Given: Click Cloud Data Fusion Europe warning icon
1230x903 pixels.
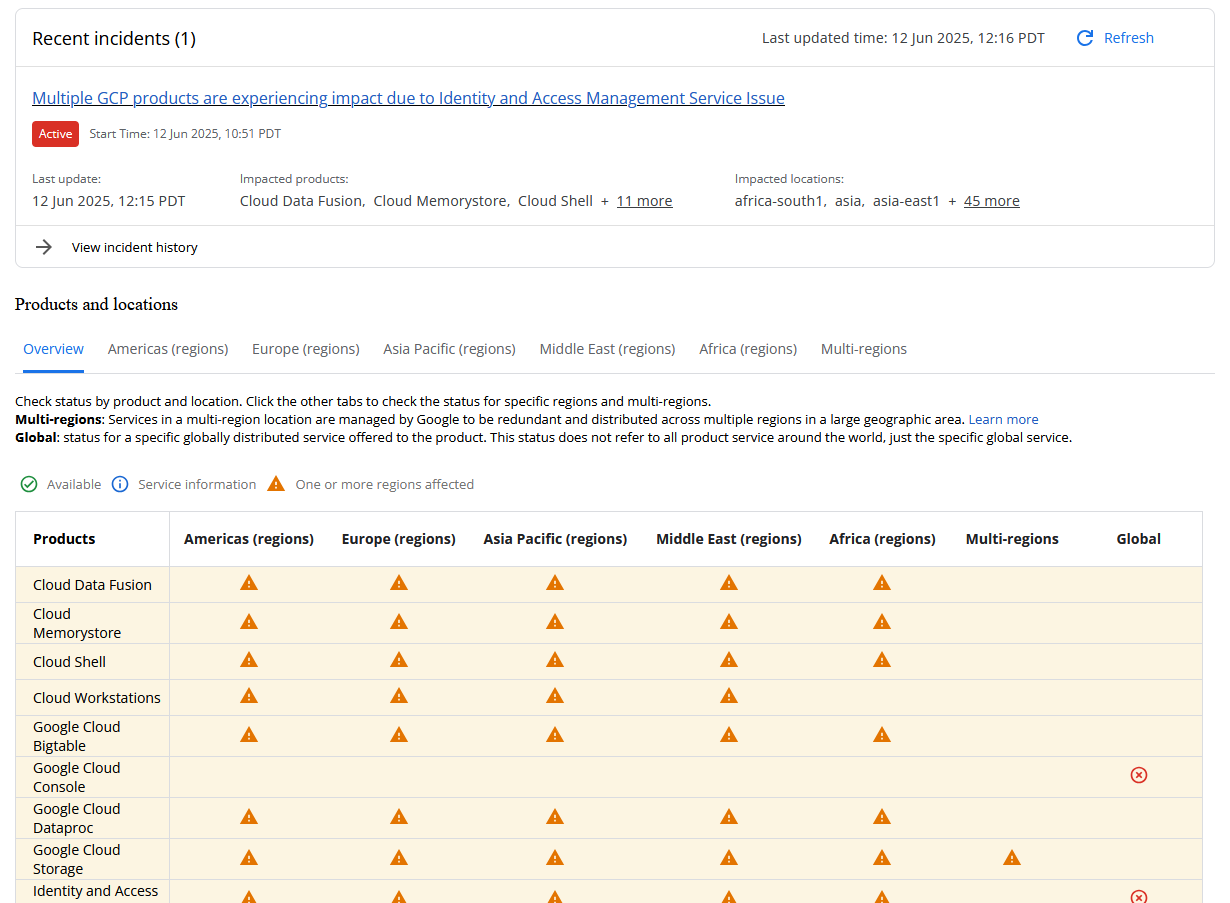Looking at the screenshot, I should (399, 583).
